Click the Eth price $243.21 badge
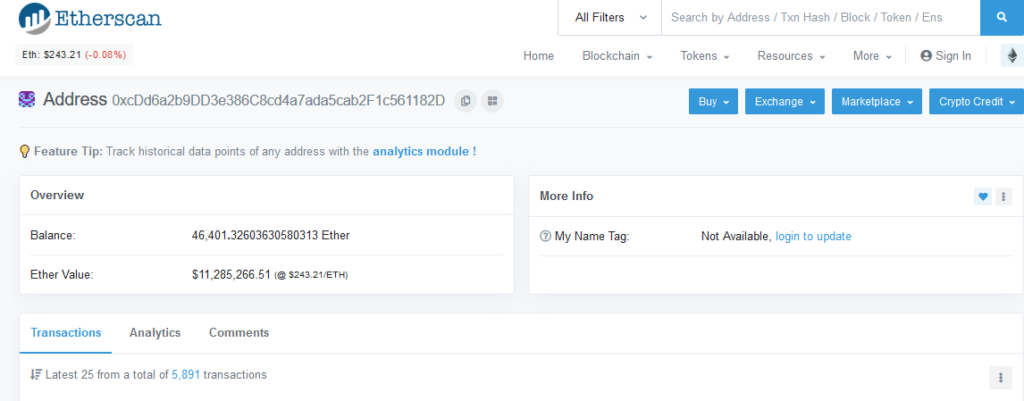 [x=74, y=55]
